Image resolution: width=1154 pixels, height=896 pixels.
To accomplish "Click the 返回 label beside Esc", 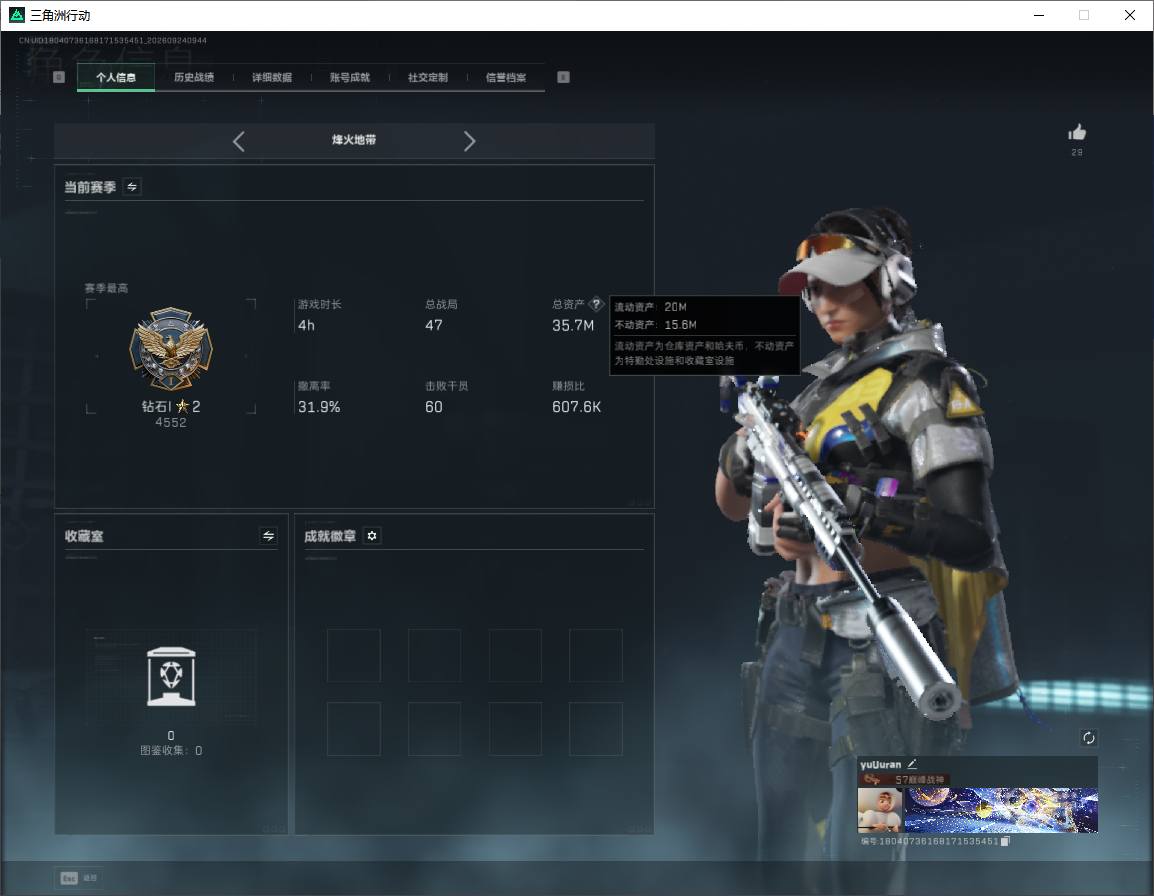I will 90,878.
